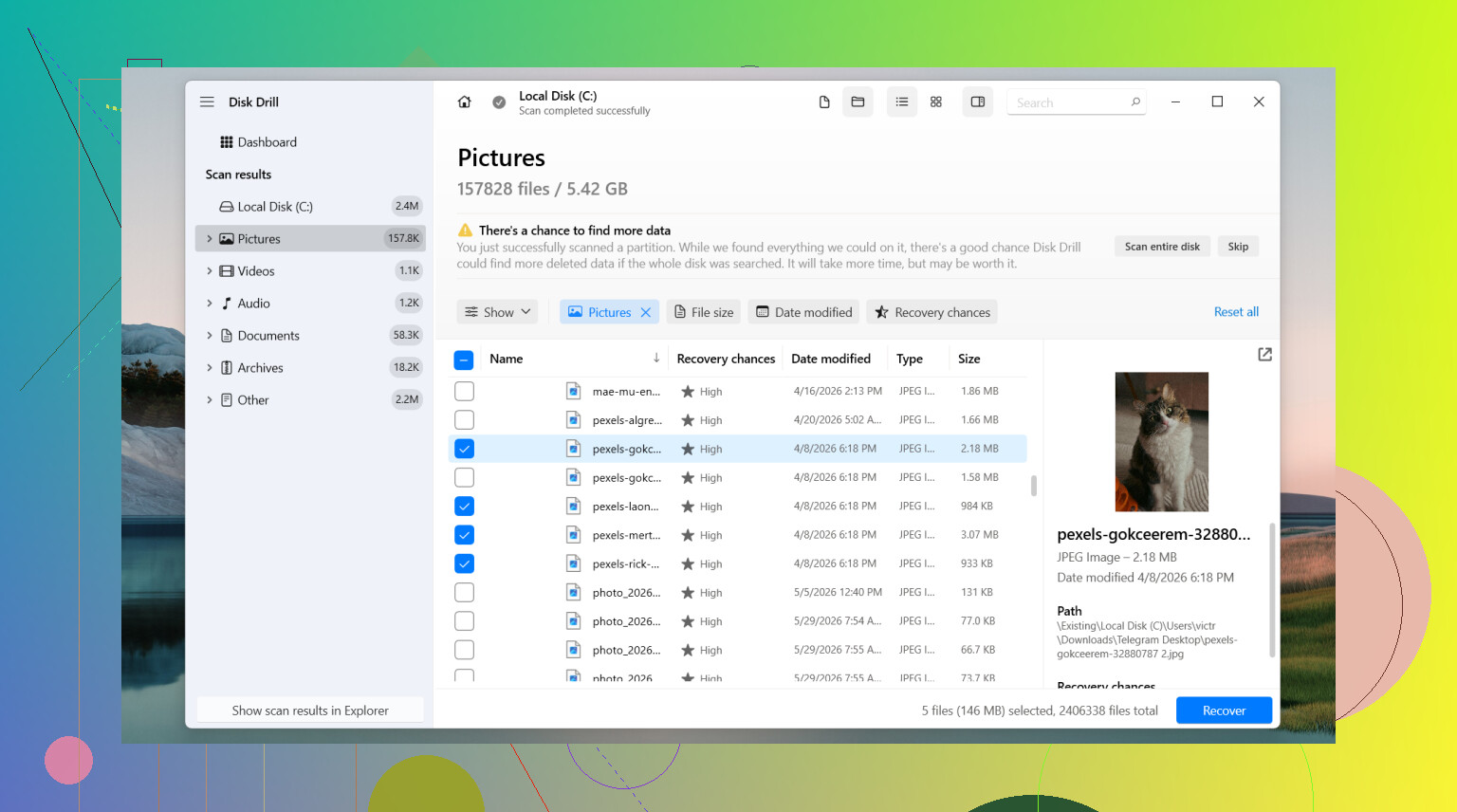Click the Reset all link

1236,312
